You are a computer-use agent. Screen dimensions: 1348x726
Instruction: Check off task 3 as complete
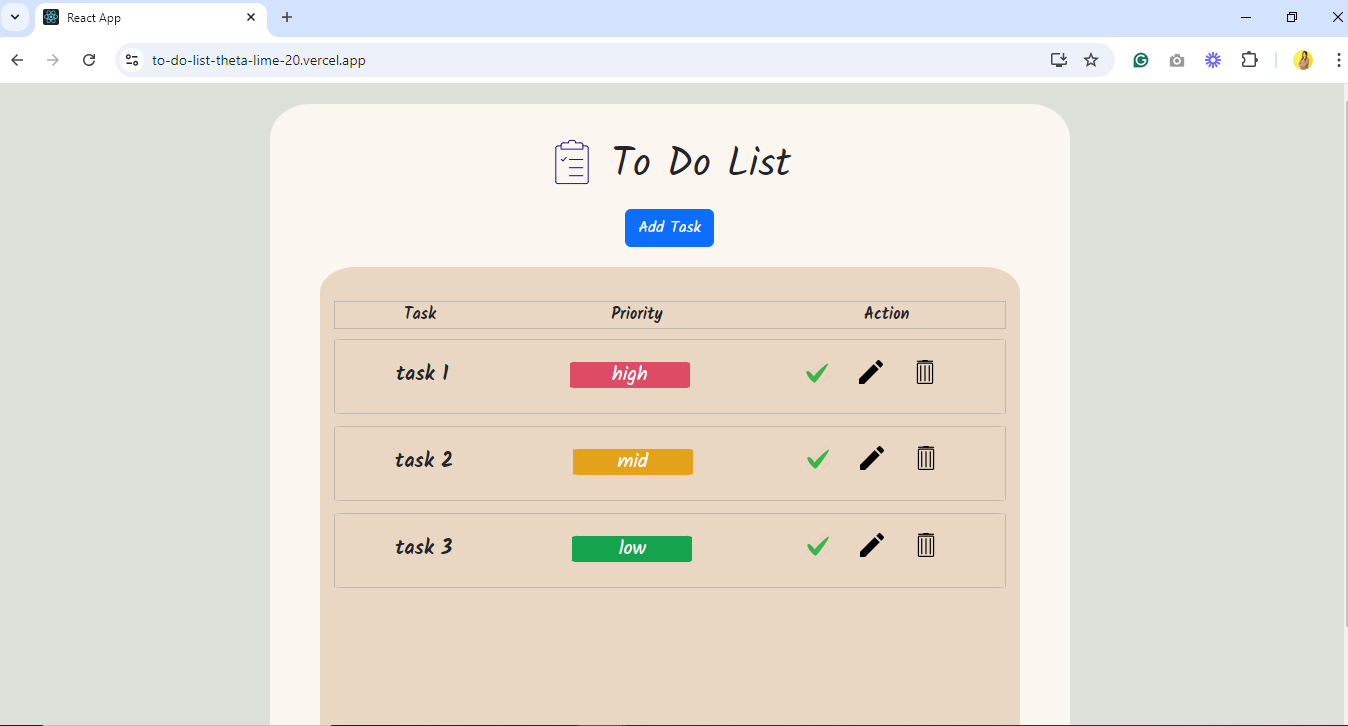pos(818,546)
